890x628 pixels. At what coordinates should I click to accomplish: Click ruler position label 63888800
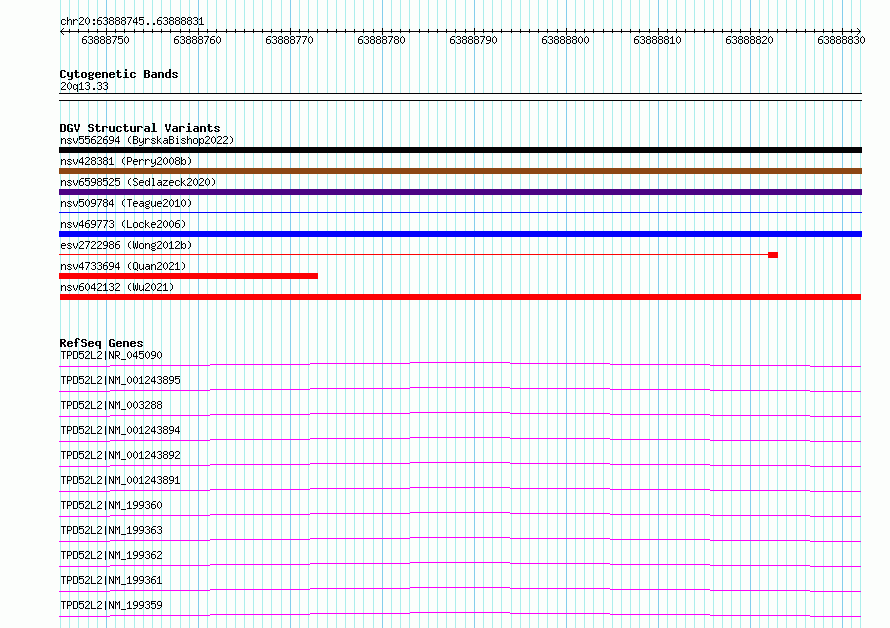(x=565, y=40)
